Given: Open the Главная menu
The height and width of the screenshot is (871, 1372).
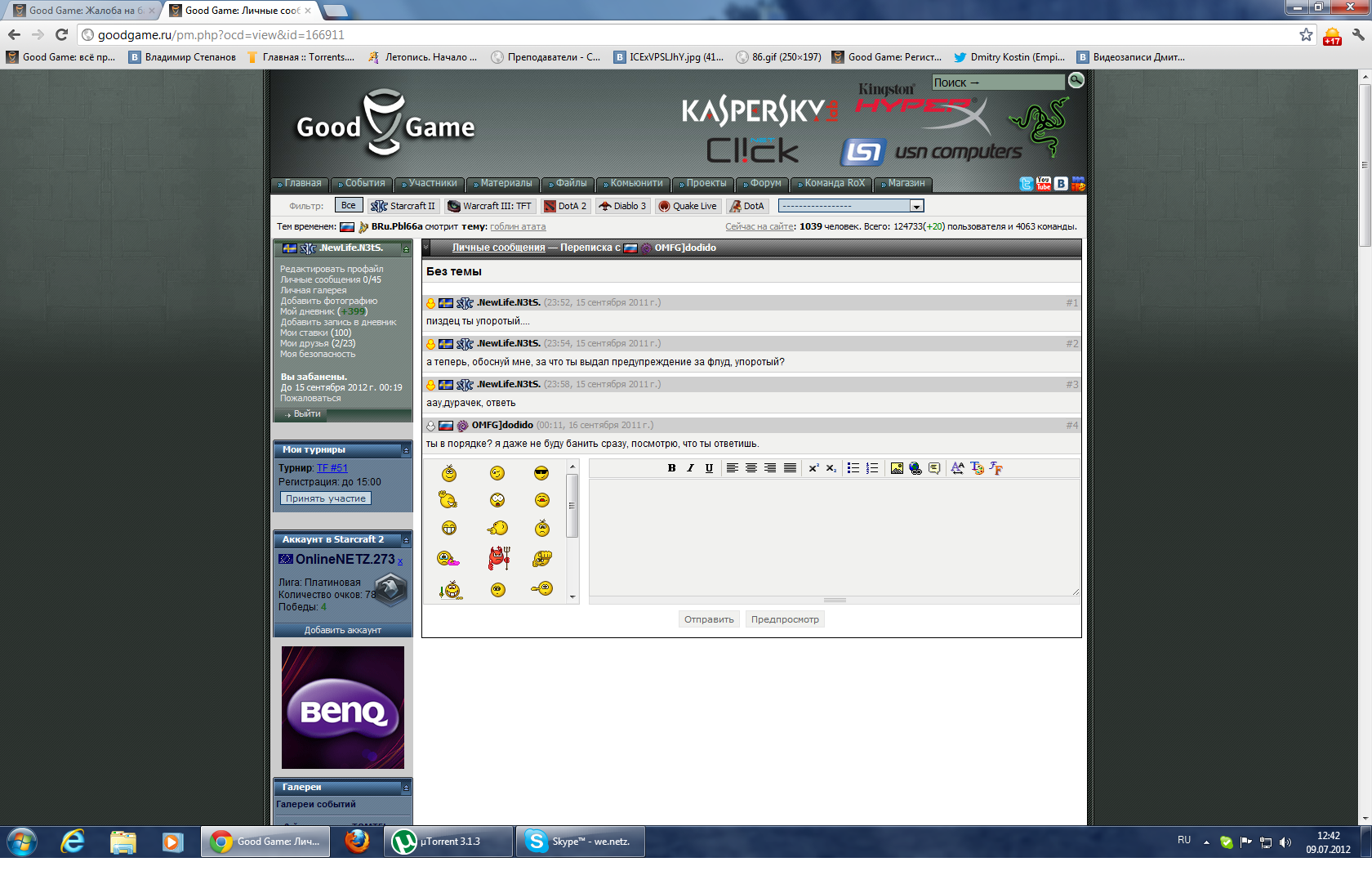Looking at the screenshot, I should (x=300, y=184).
